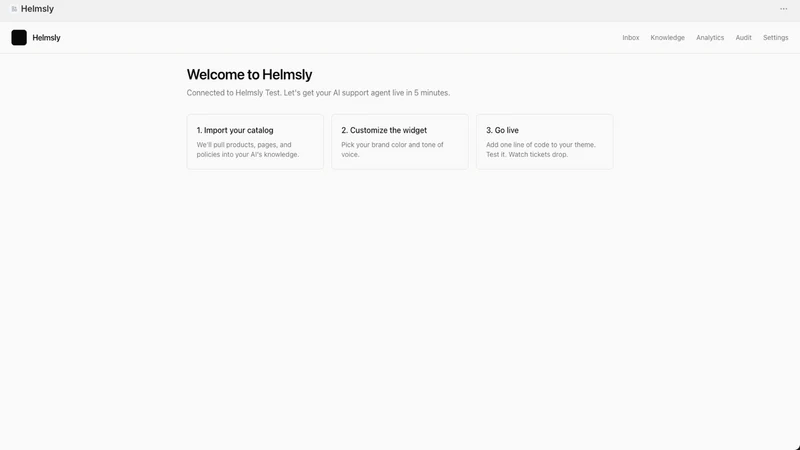Click the small icon beside the Helmsly title

coord(14,9)
